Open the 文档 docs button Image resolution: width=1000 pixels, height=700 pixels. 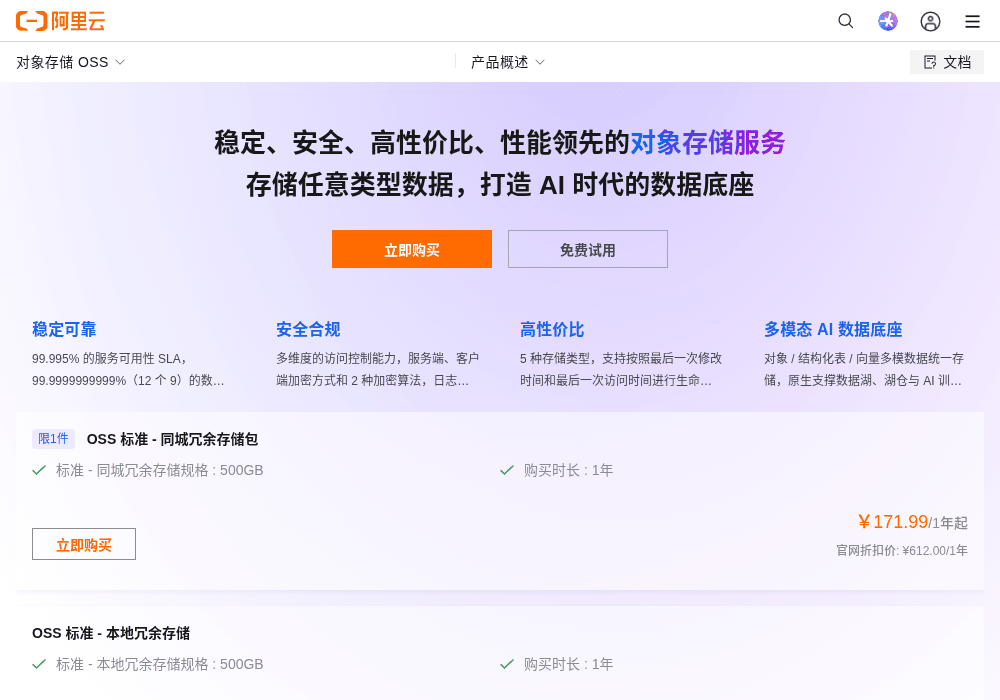947,62
